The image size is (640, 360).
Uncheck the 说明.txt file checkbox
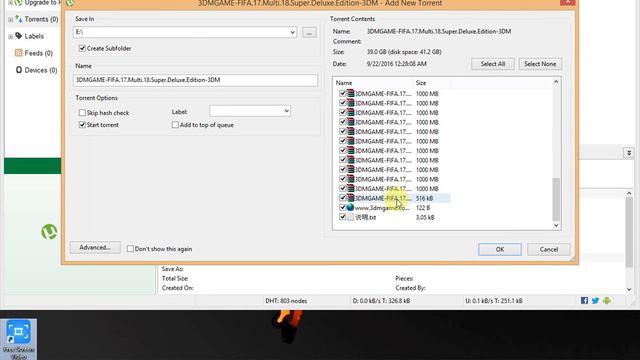pos(342,217)
